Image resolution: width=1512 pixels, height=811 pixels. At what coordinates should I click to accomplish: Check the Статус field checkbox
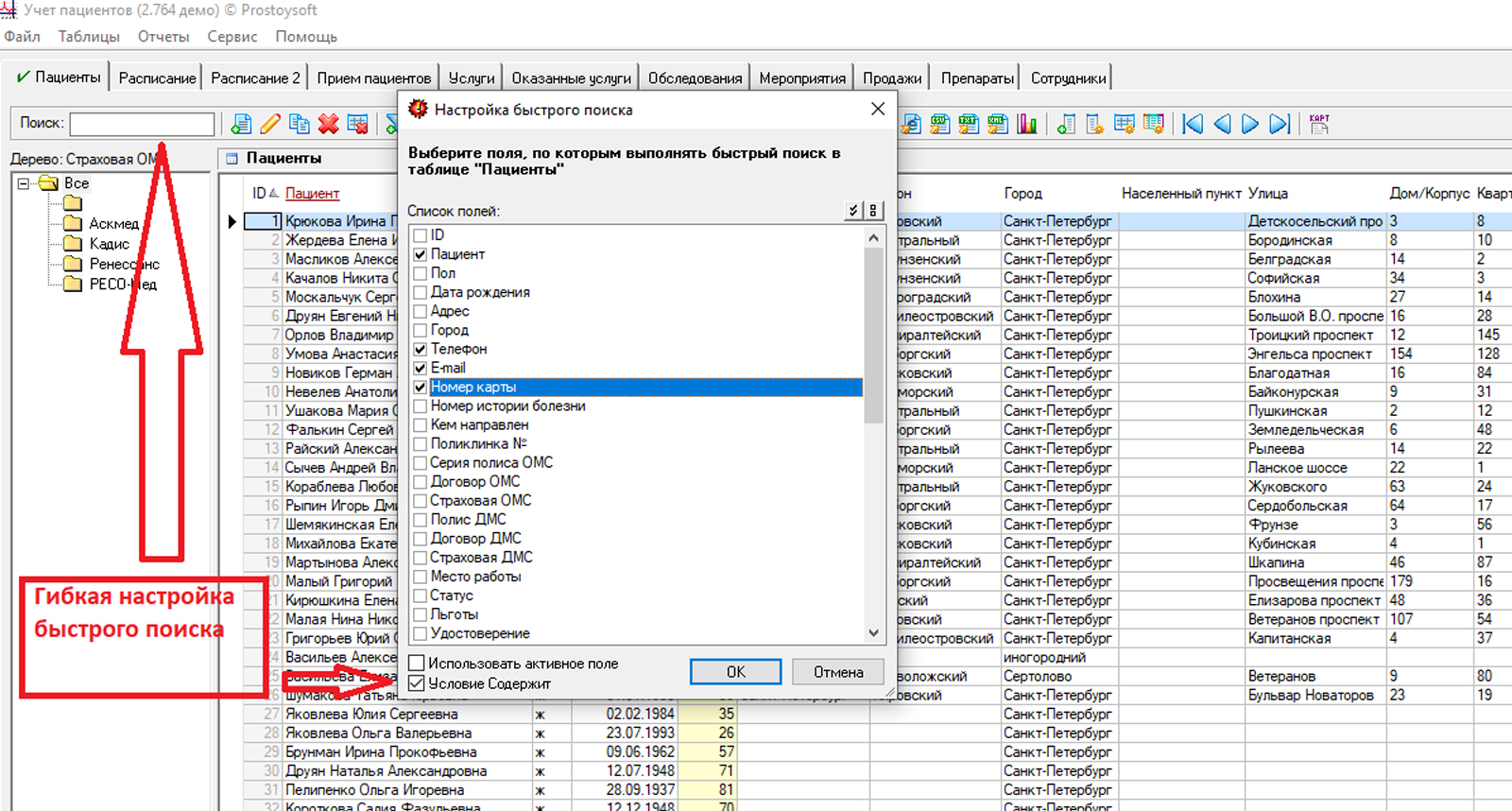coord(421,595)
